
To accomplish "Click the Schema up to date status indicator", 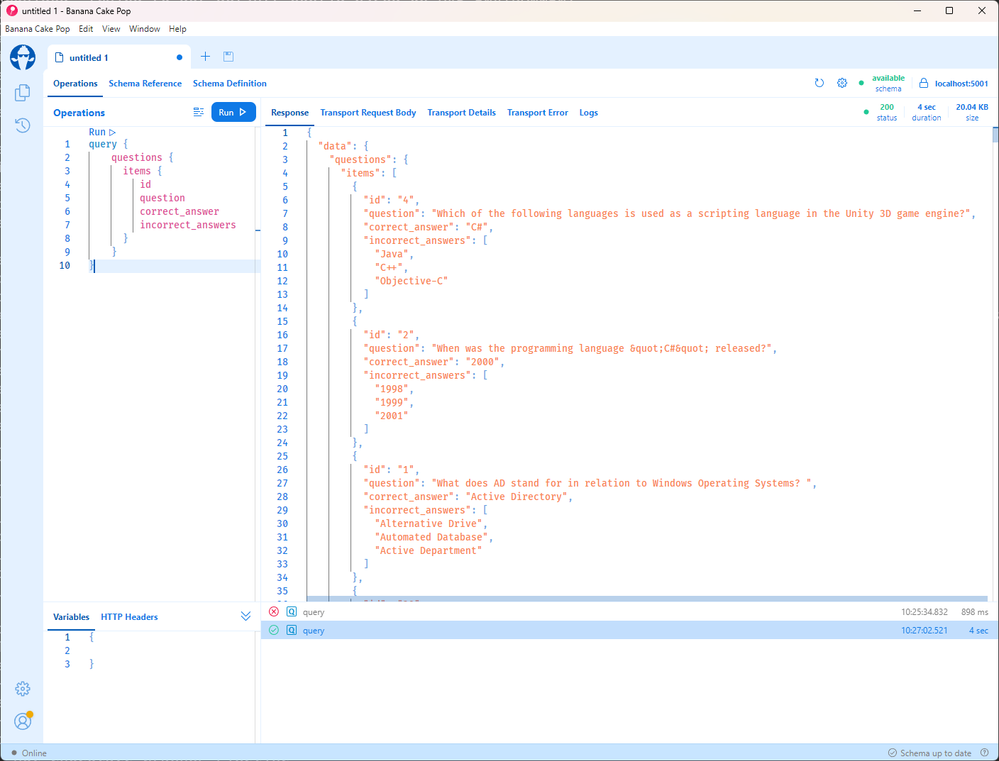I will click(x=930, y=753).
